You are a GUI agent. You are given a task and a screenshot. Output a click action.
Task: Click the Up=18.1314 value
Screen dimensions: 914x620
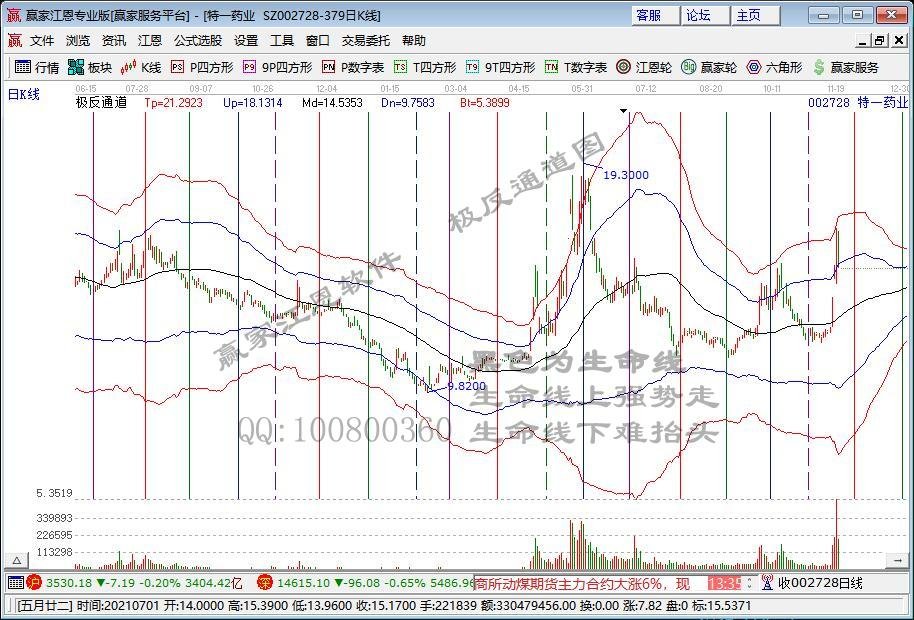(253, 103)
